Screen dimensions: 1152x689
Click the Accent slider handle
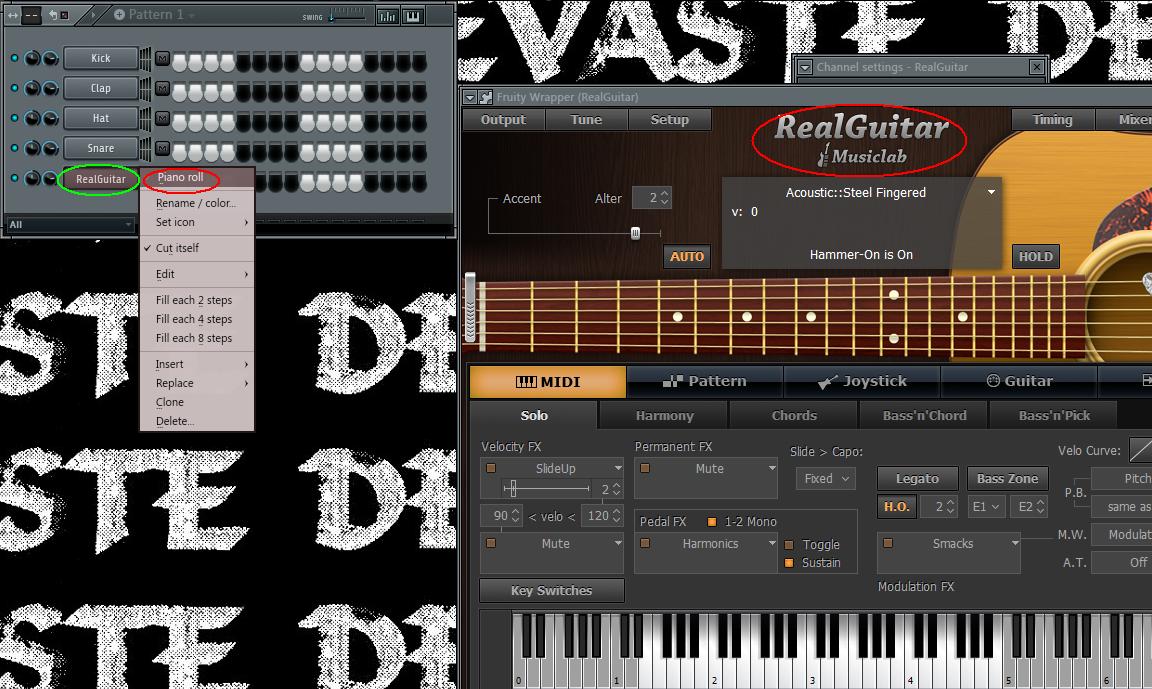point(636,234)
